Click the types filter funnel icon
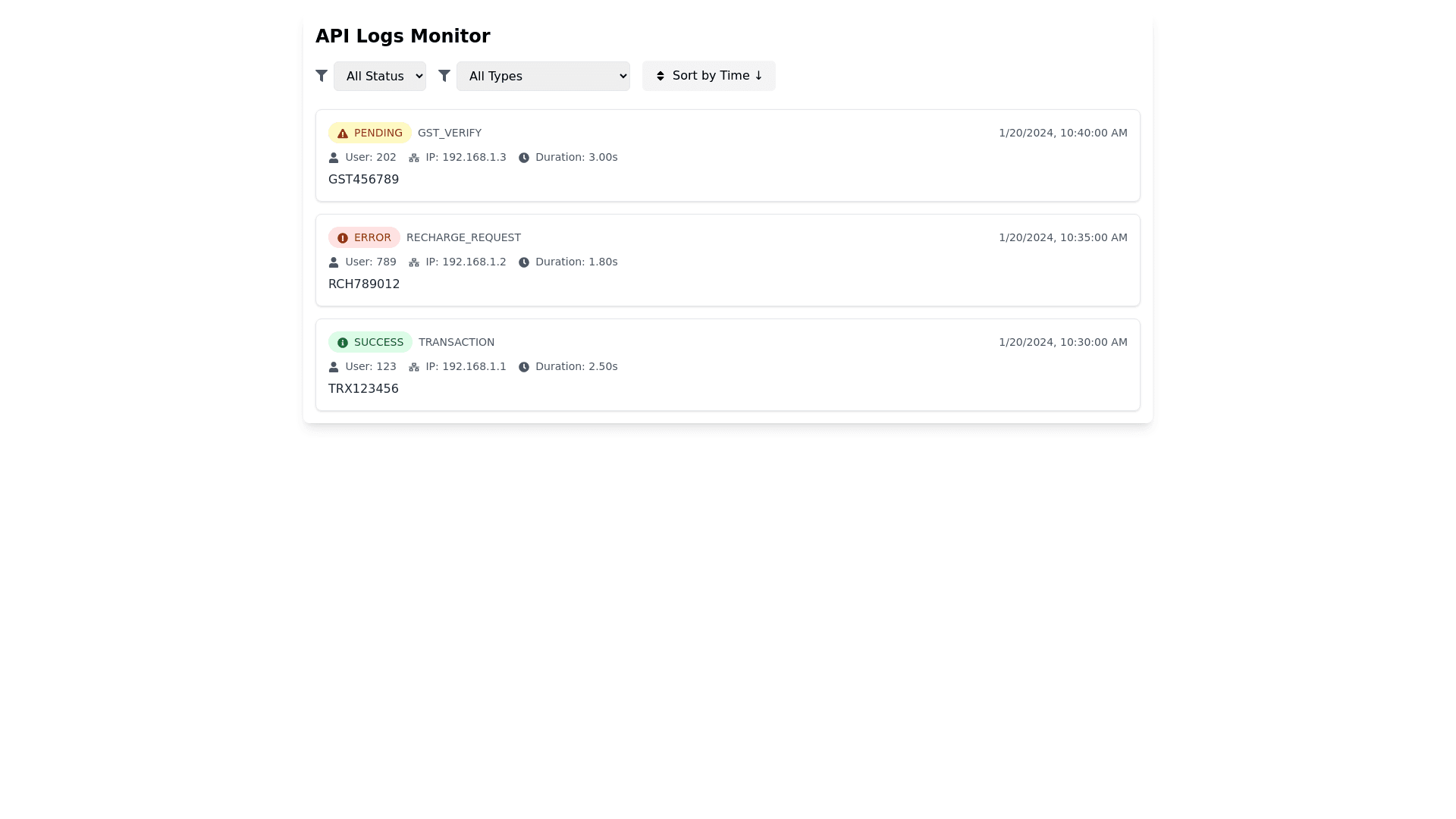Viewport: 1456px width, 819px height. point(444,76)
